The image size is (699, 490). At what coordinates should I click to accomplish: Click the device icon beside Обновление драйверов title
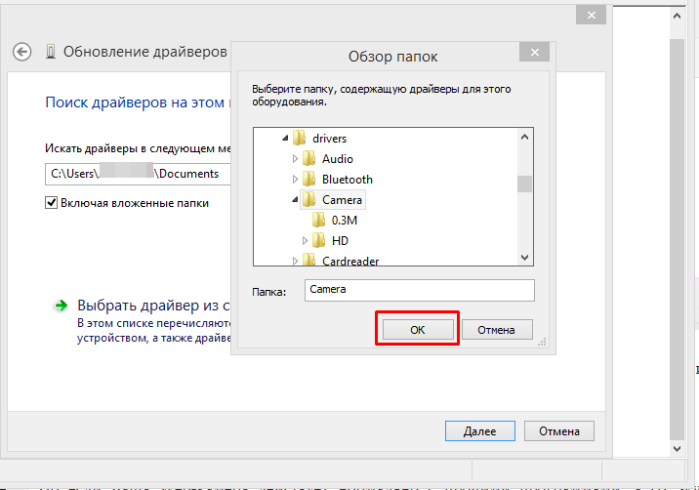coord(51,52)
